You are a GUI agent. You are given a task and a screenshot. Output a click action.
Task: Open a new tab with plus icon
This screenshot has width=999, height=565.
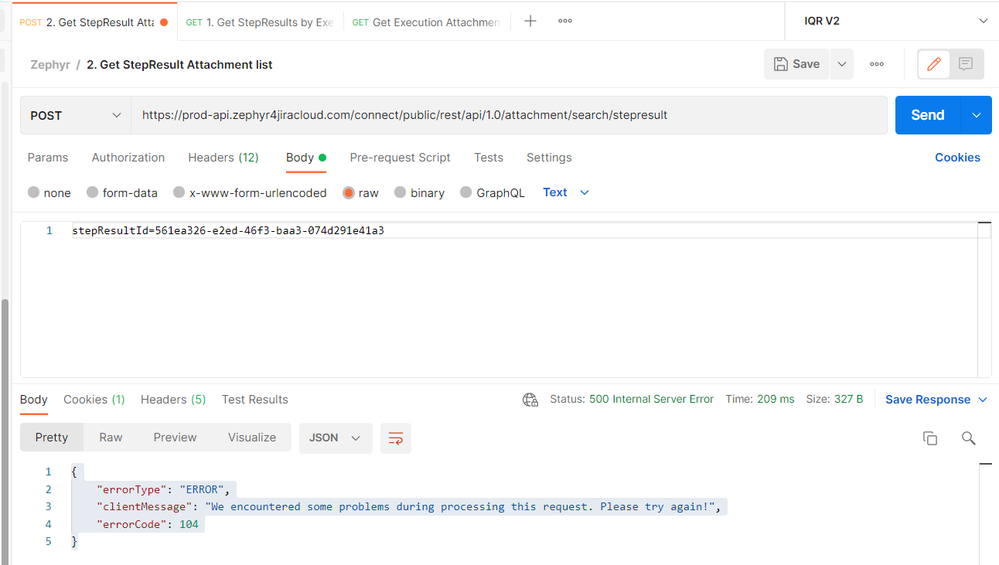530,21
